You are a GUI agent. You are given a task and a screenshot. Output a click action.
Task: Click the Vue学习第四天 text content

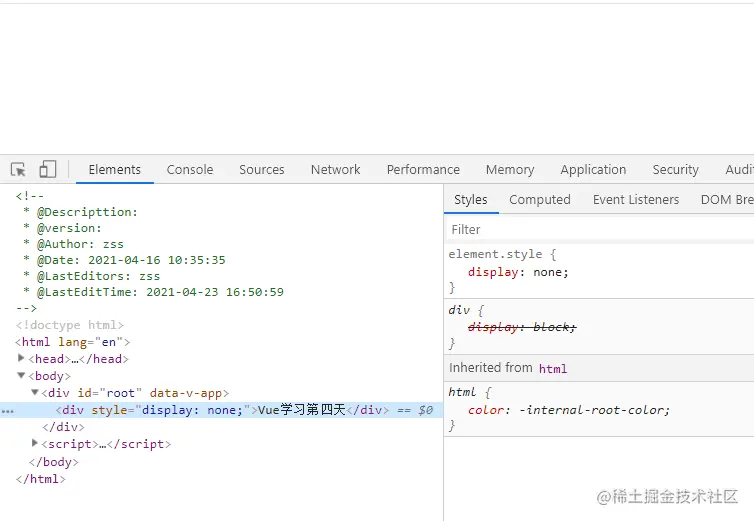coord(302,410)
